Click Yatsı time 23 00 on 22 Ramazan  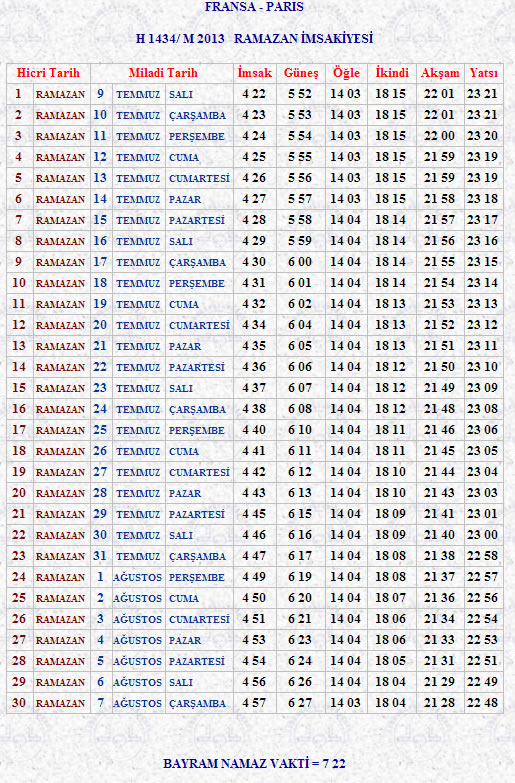483,535
